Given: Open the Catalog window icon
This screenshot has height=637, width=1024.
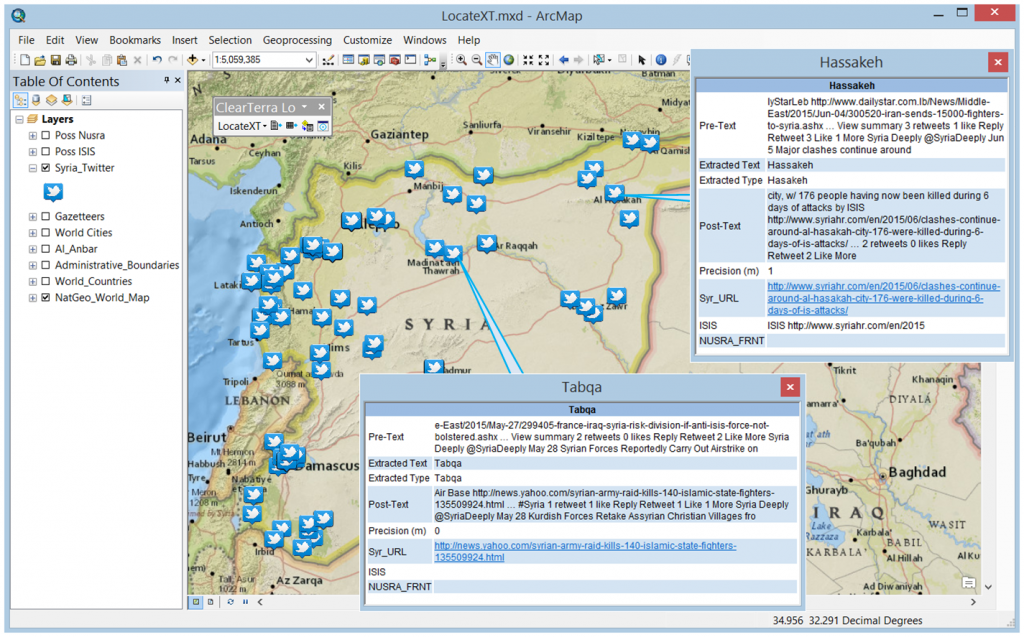Looking at the screenshot, I should pos(364,60).
